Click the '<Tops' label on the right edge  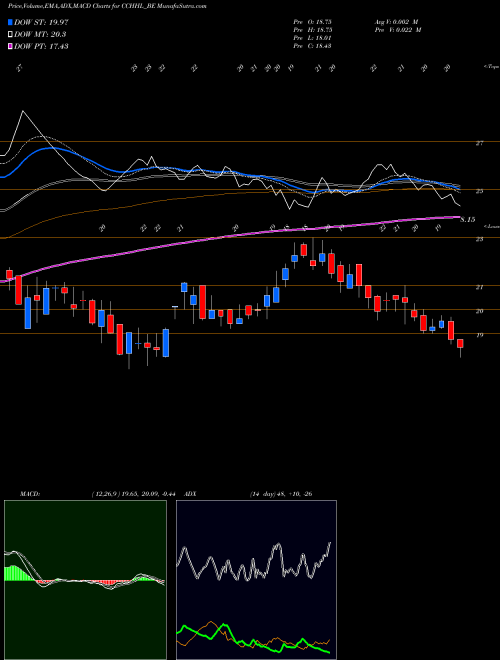coord(492,67)
